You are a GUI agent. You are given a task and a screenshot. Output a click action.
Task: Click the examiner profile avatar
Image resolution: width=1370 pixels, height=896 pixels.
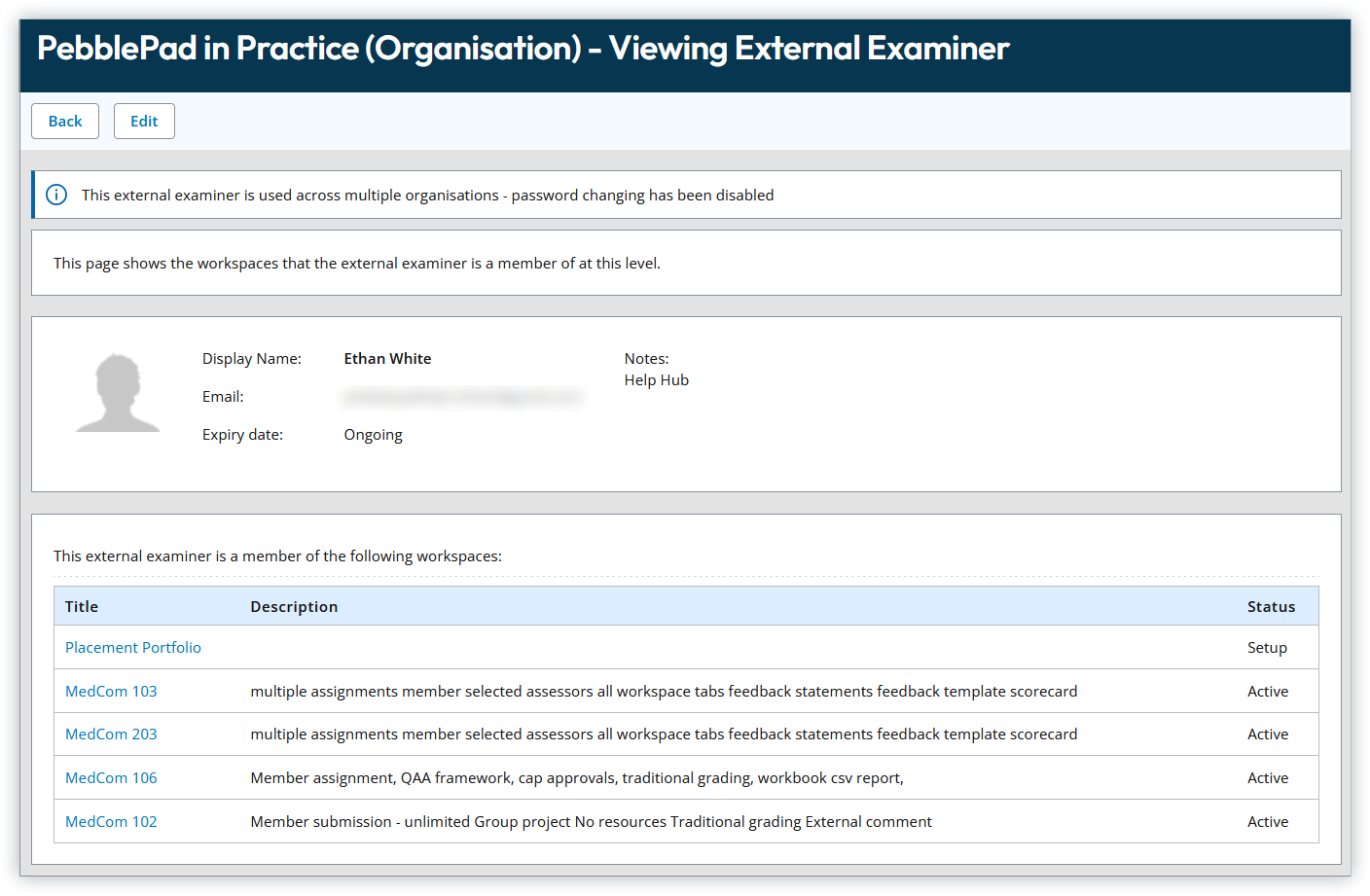coord(118,393)
